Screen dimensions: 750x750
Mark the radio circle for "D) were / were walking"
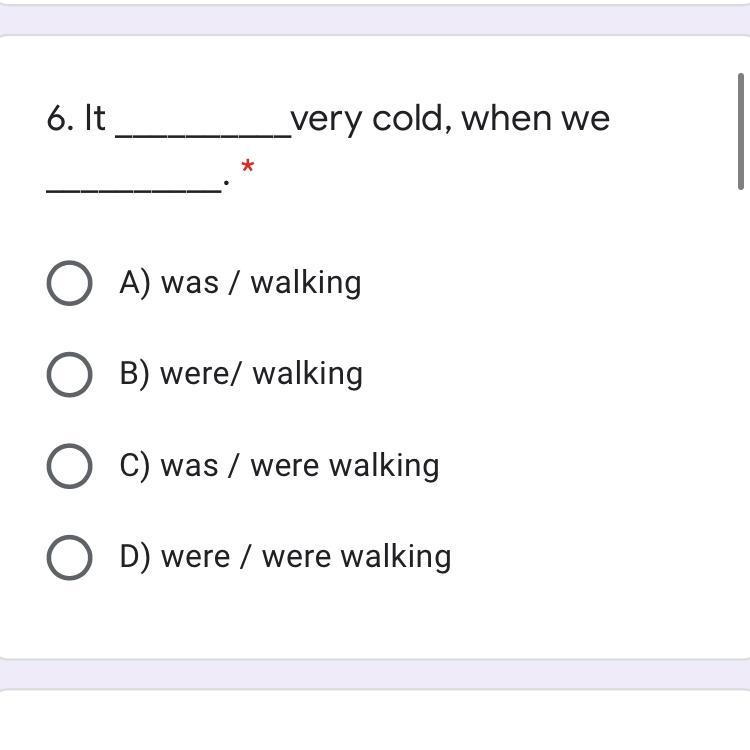pyautogui.click(x=69, y=557)
